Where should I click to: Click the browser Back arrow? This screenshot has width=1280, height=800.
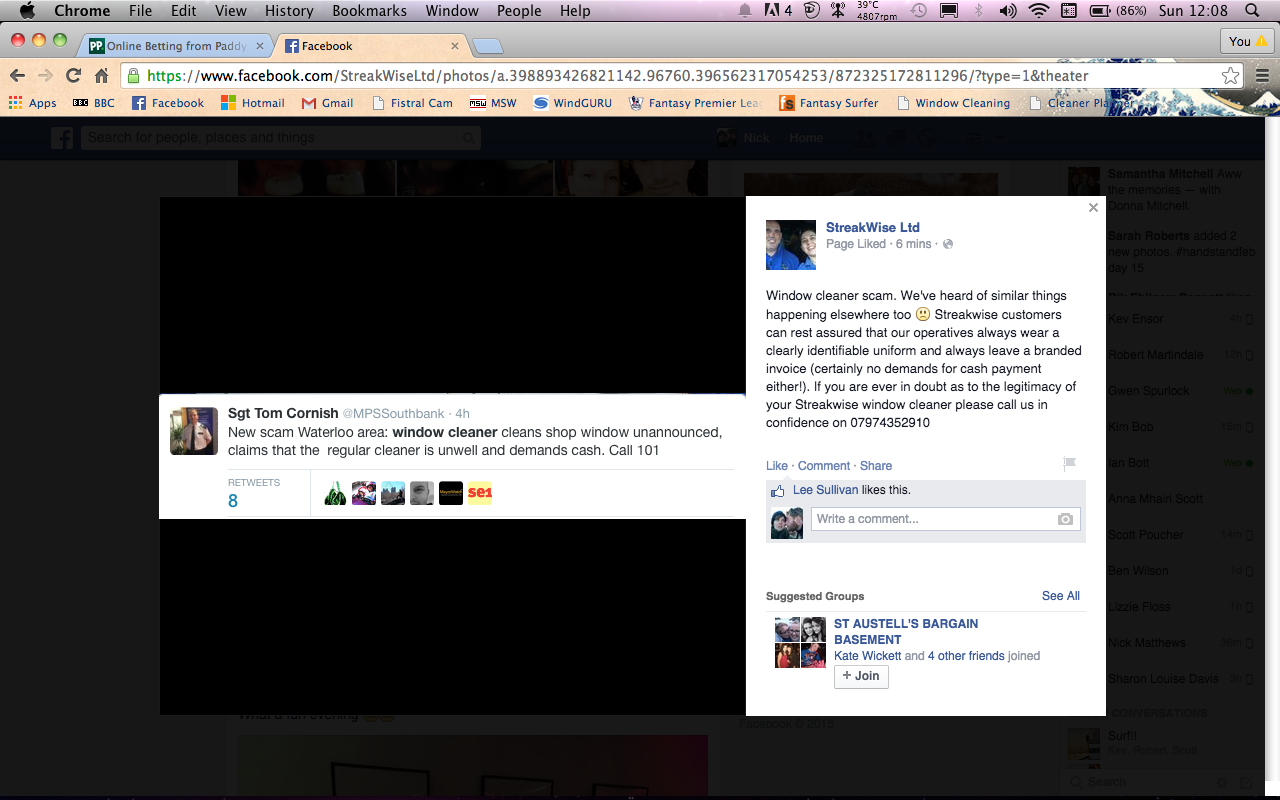click(x=18, y=76)
